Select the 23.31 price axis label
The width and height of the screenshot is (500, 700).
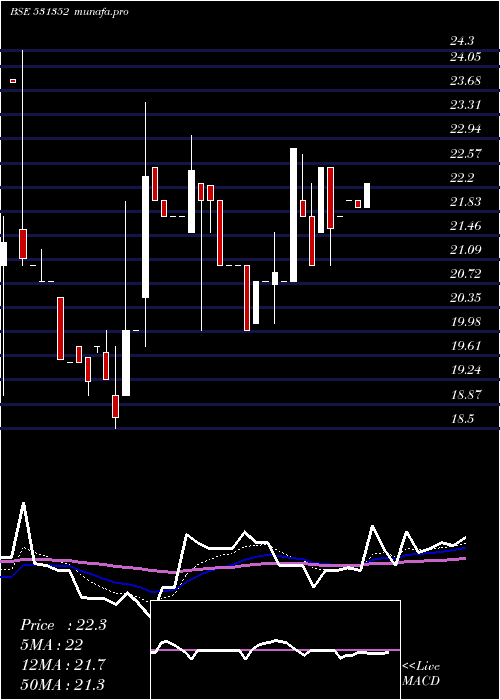(465, 105)
